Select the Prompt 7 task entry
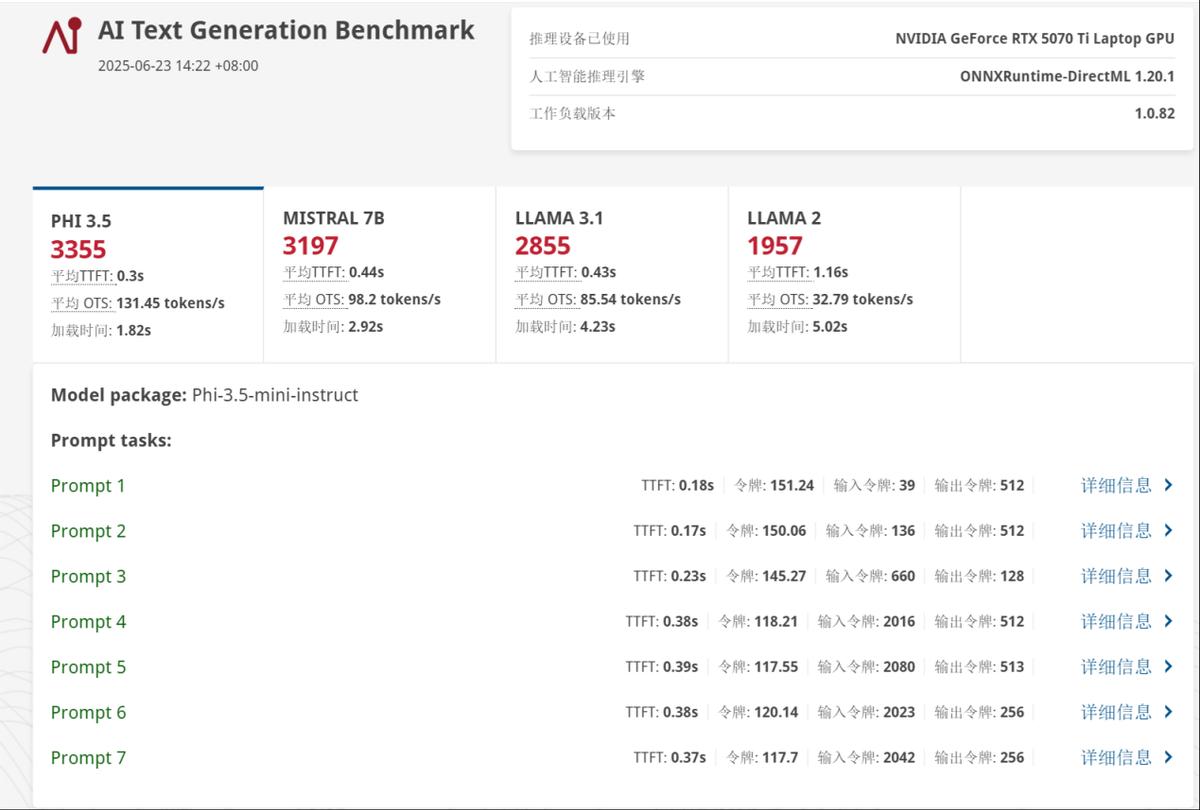This screenshot has height=810, width=1200. point(88,758)
